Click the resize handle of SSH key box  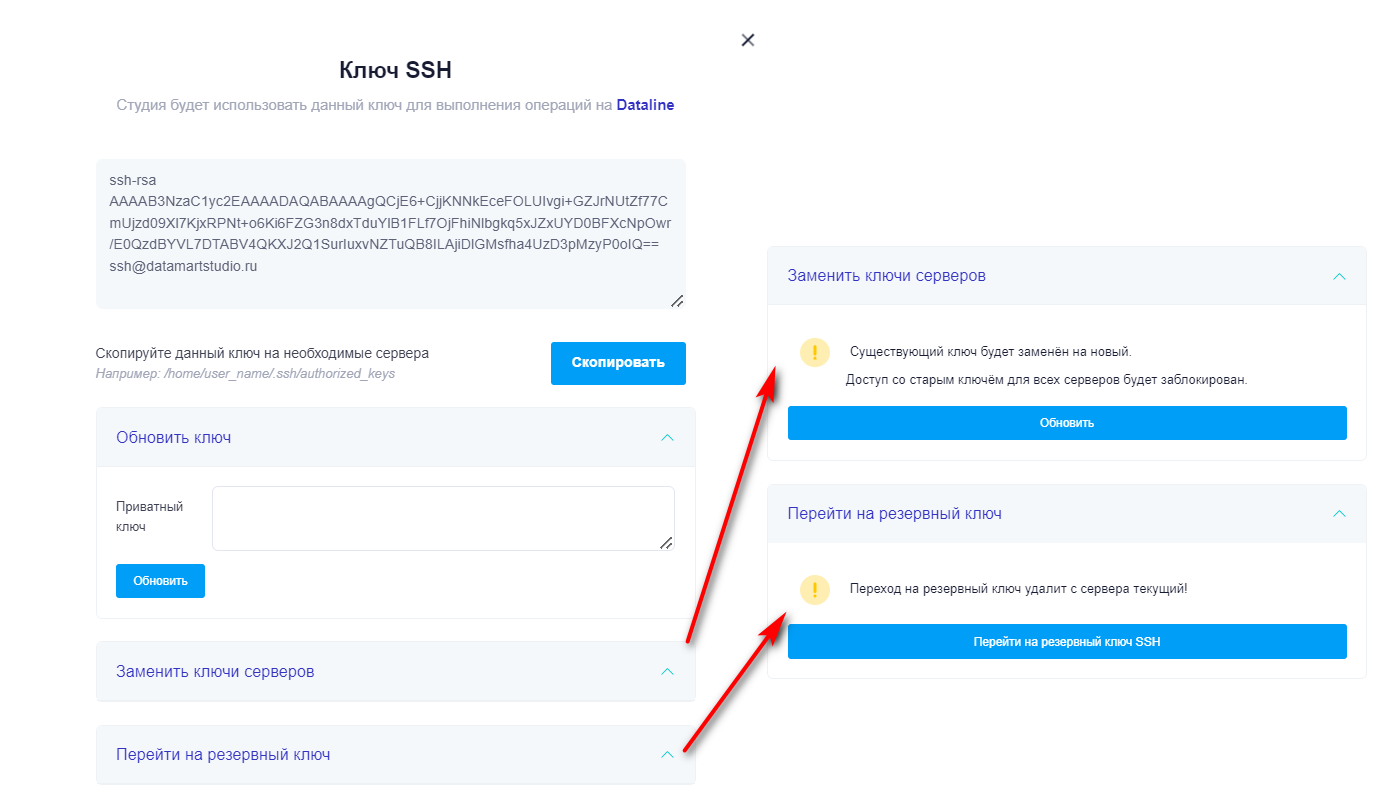pos(677,300)
